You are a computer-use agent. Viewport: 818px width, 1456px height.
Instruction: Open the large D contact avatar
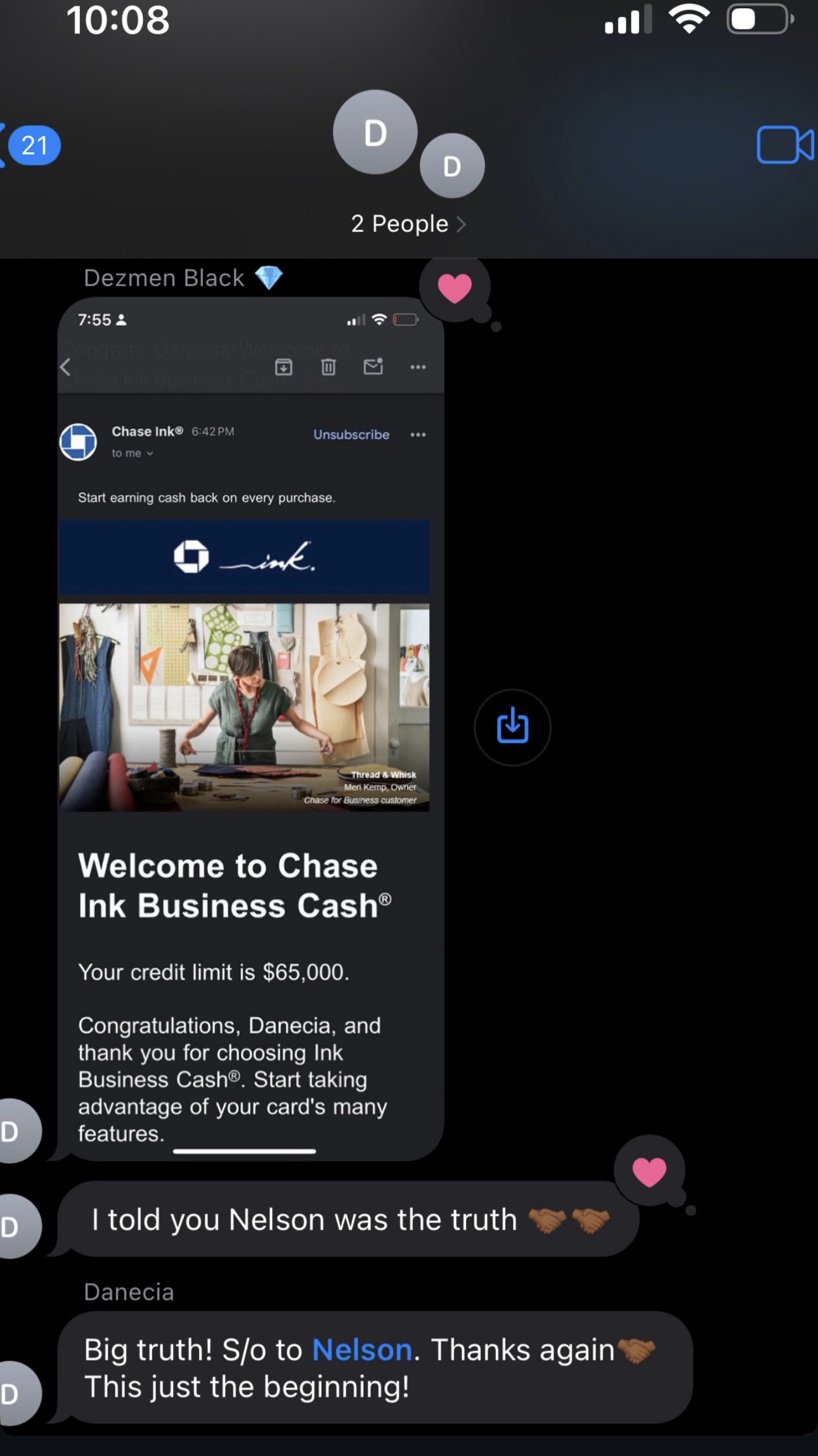375,132
